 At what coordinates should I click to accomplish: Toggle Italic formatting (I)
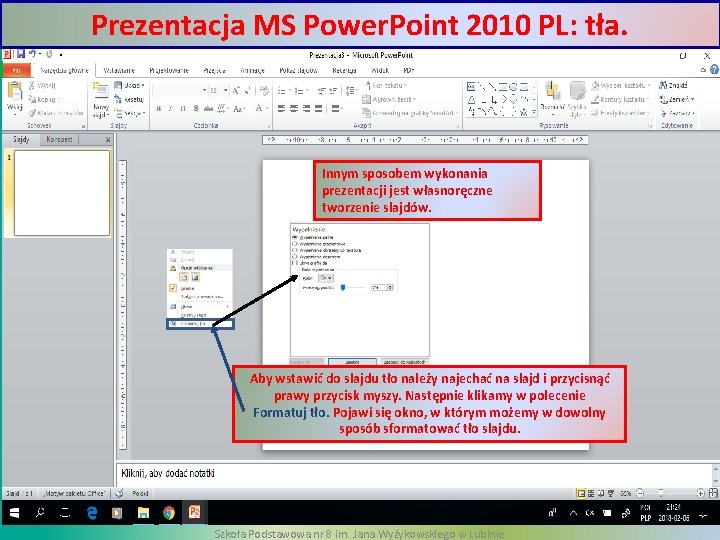(170, 108)
